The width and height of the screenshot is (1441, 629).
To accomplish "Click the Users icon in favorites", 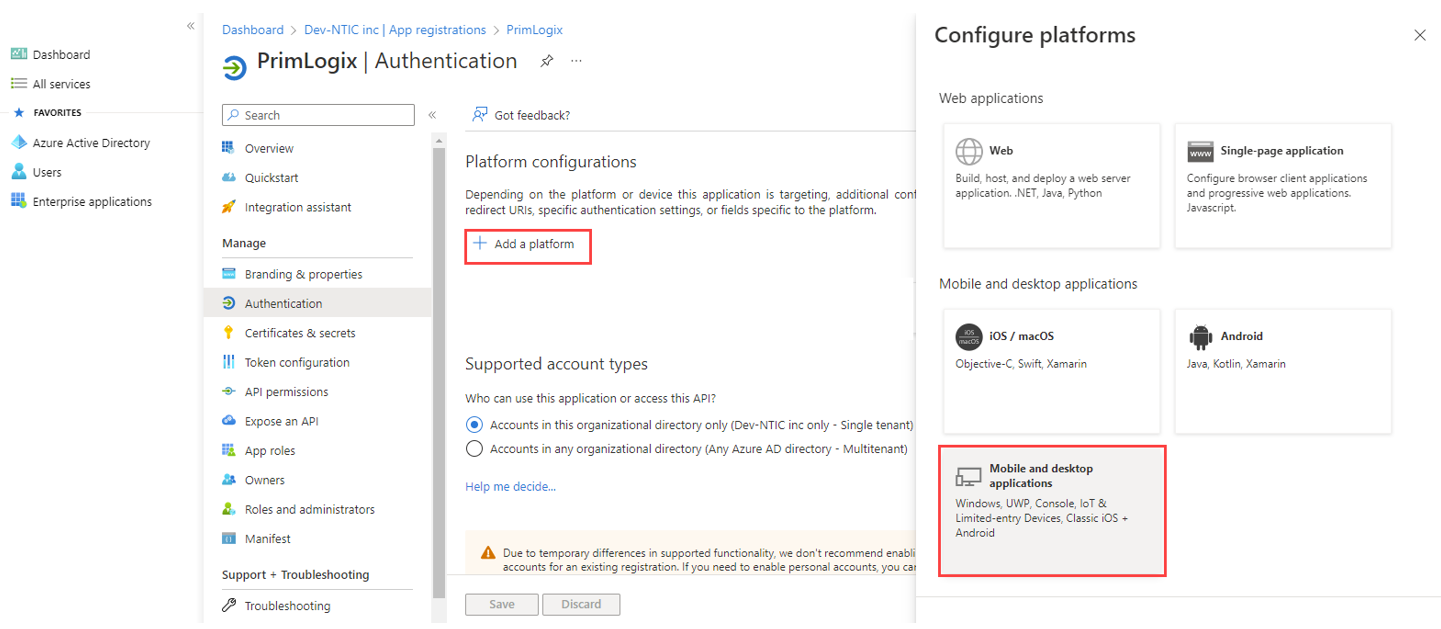I will (x=19, y=172).
